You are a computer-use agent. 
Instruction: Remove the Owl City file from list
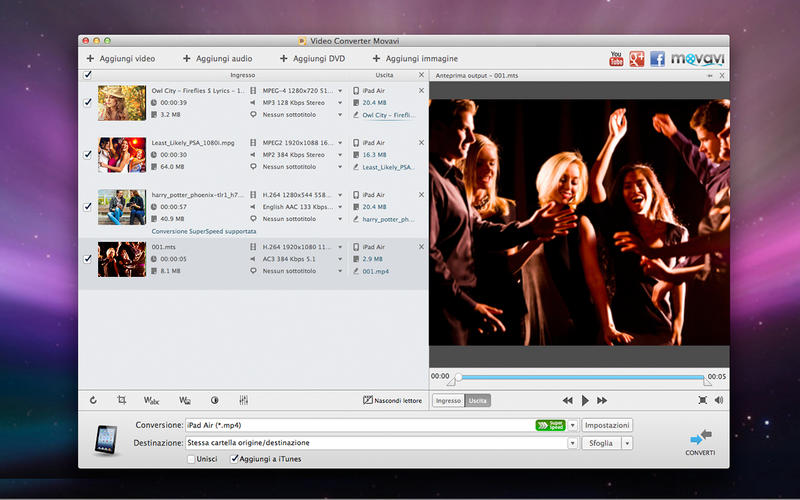[x=421, y=90]
